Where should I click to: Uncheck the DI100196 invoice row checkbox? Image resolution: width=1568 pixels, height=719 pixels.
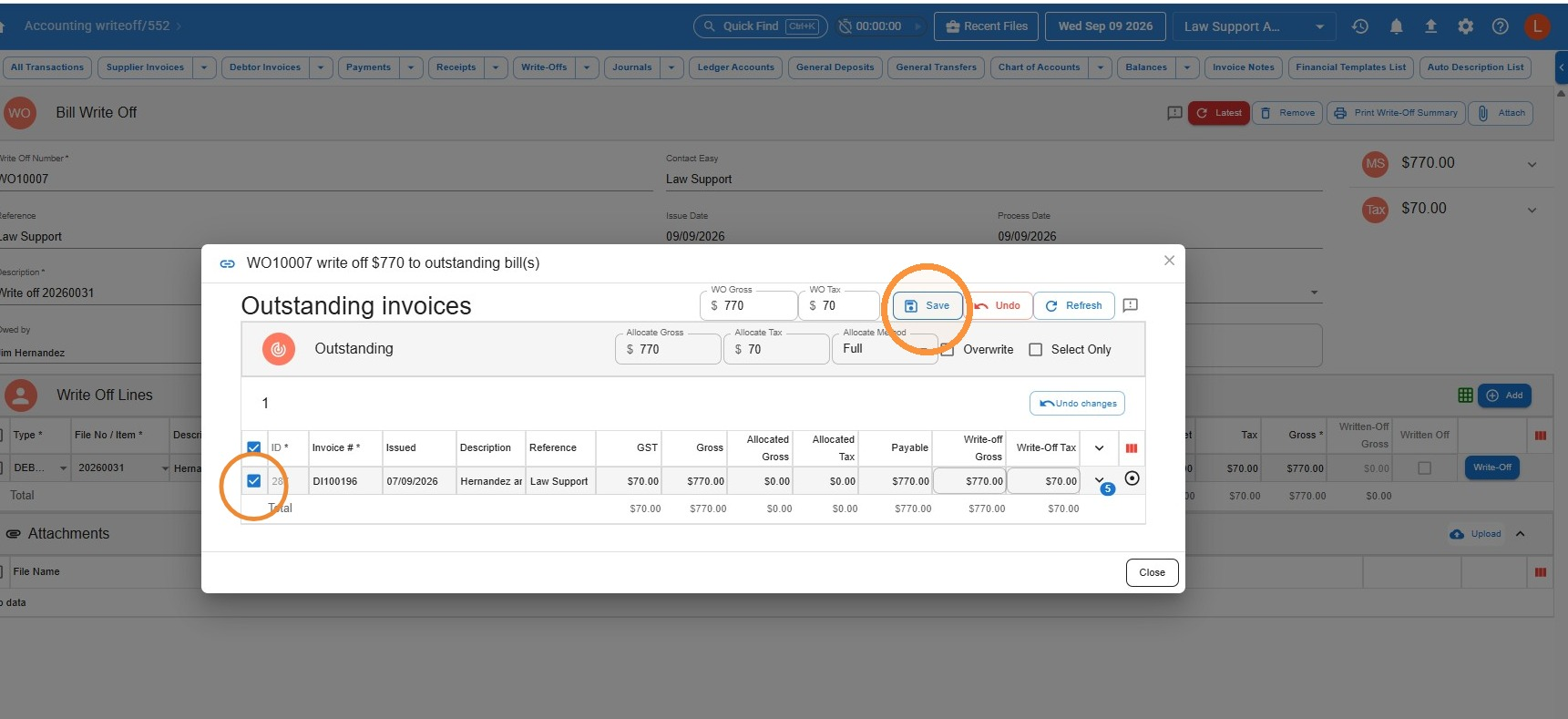click(254, 481)
